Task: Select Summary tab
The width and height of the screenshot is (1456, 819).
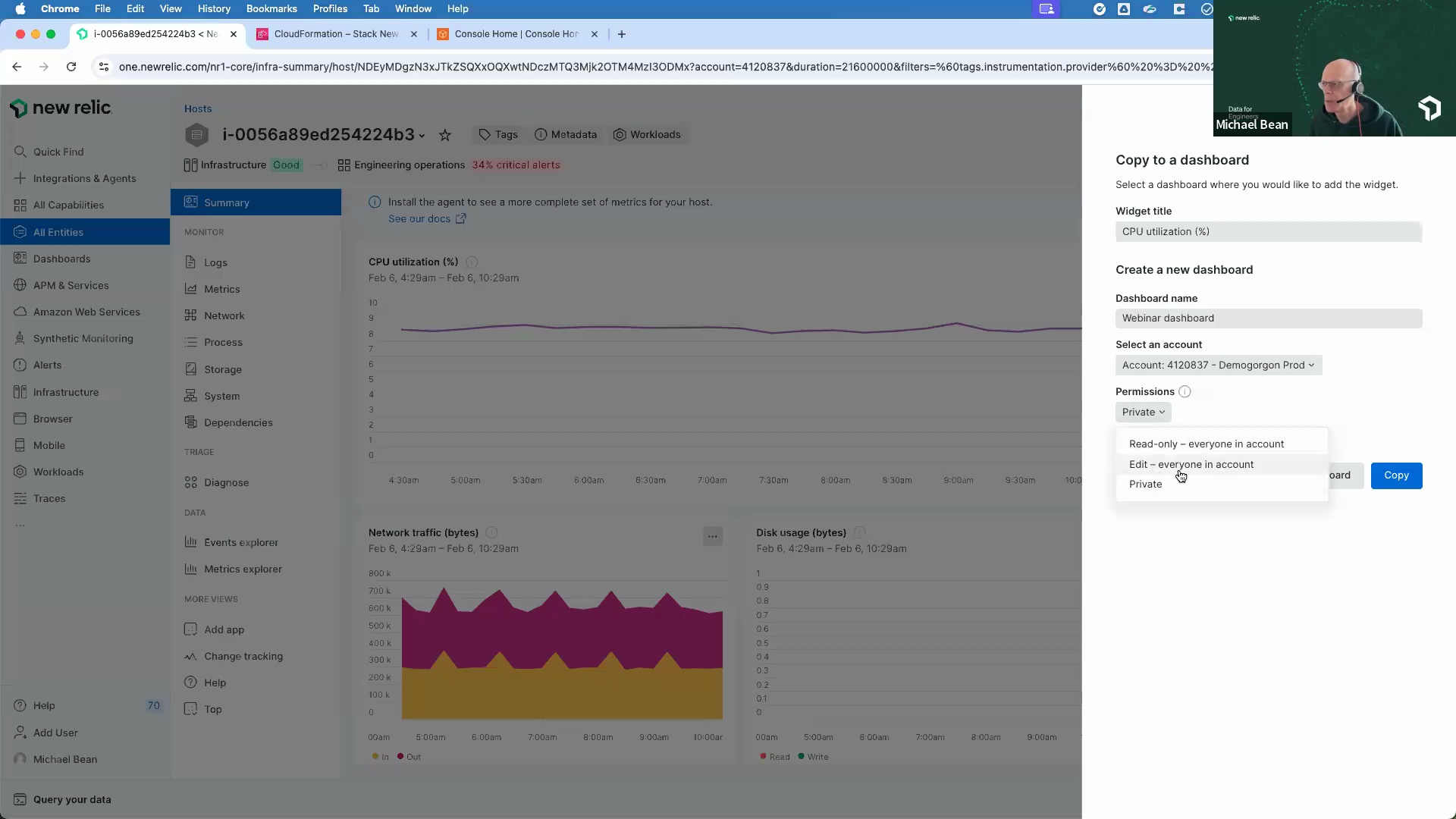Action: (256, 202)
